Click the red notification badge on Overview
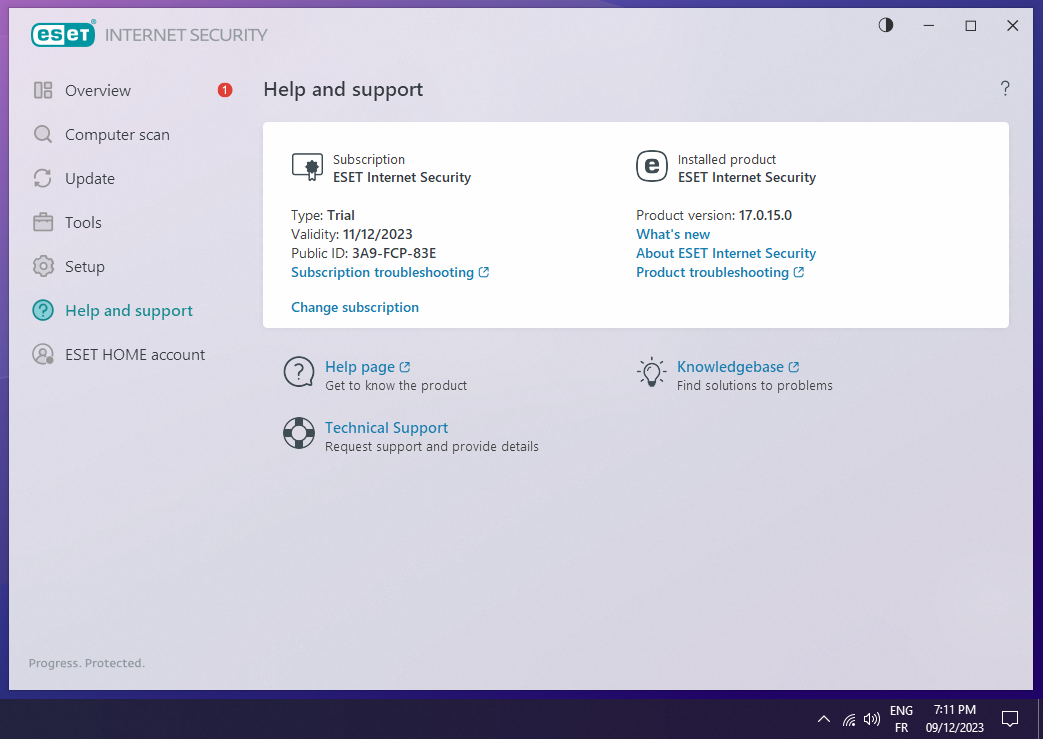Image resolution: width=1043 pixels, height=739 pixels. [x=225, y=90]
